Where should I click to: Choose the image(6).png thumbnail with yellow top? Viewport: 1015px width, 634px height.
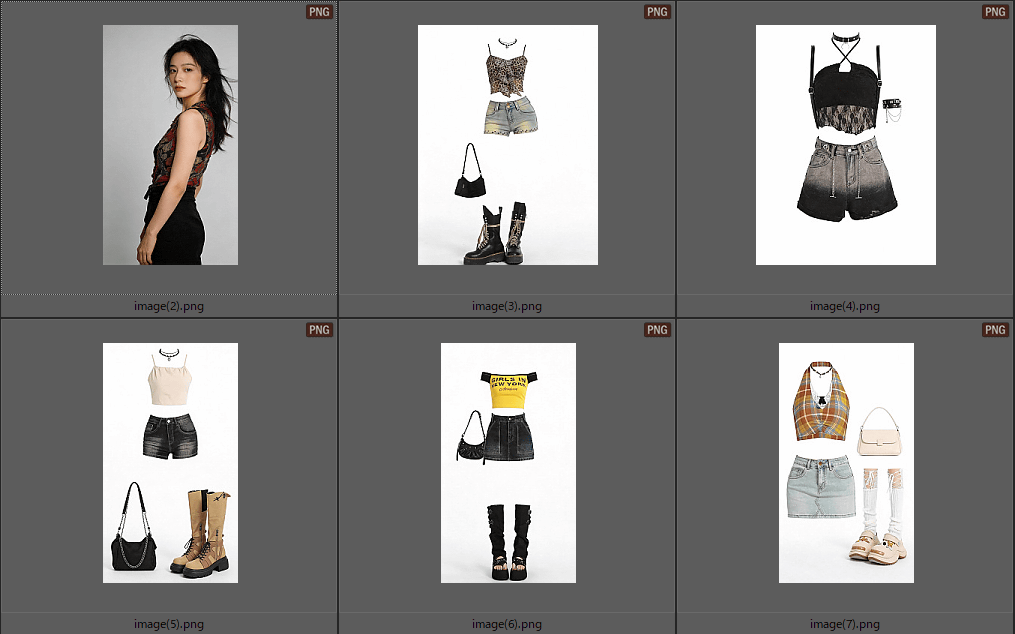pyautogui.click(x=508, y=462)
